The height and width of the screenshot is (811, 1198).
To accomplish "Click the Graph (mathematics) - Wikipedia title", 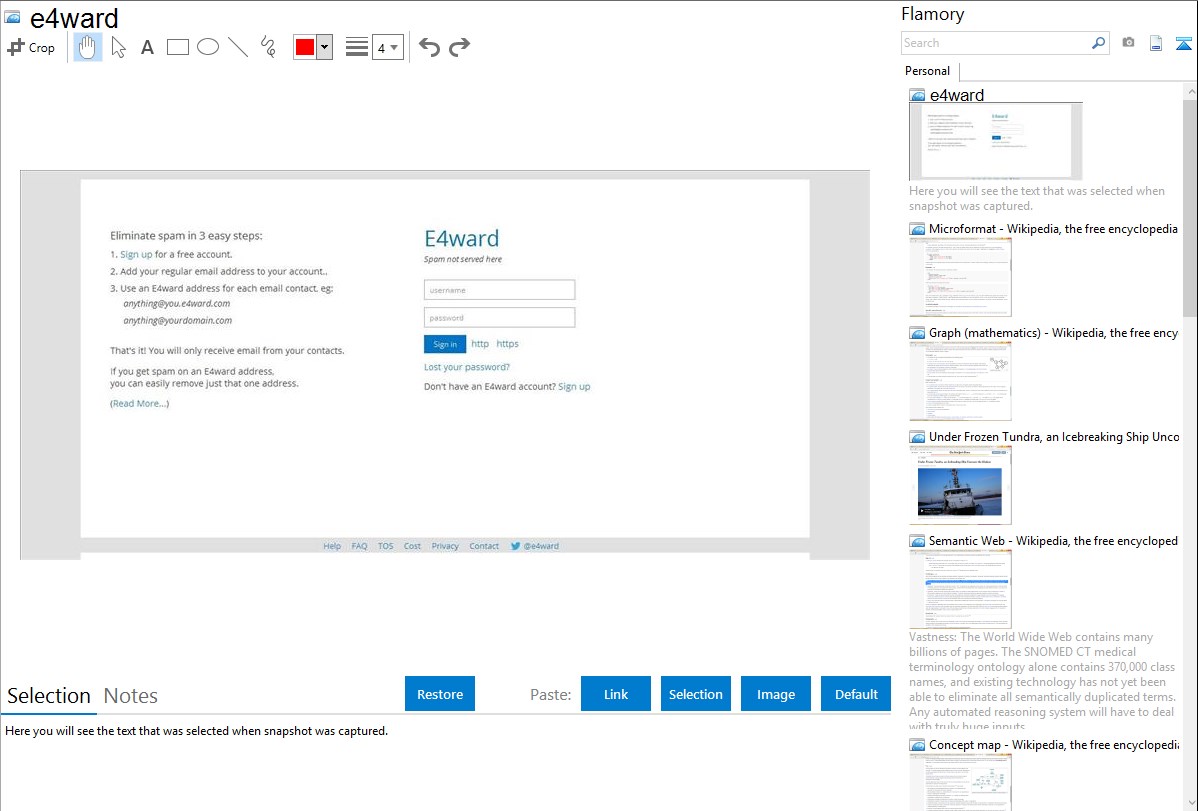I will [x=1053, y=333].
